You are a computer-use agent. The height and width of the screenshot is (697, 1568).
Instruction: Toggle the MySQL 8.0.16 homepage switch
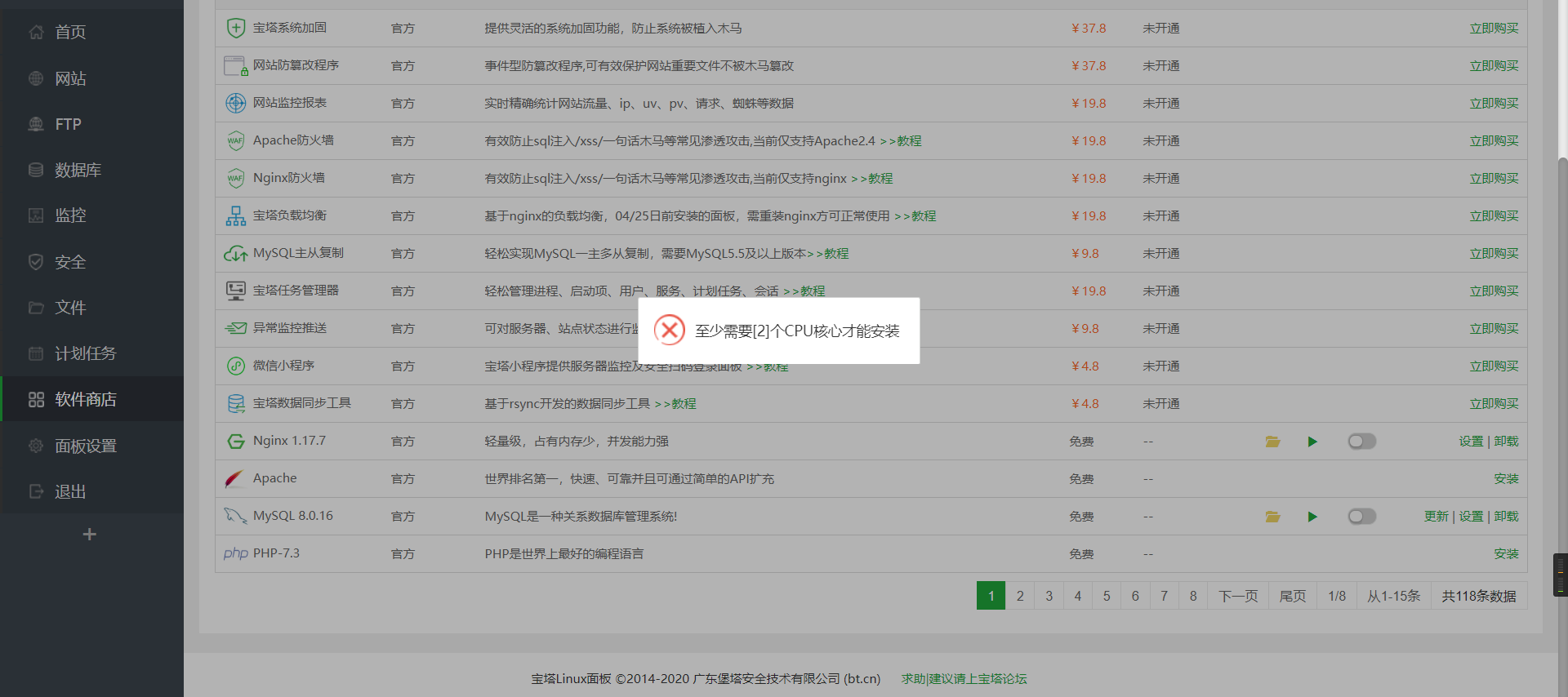1361,517
